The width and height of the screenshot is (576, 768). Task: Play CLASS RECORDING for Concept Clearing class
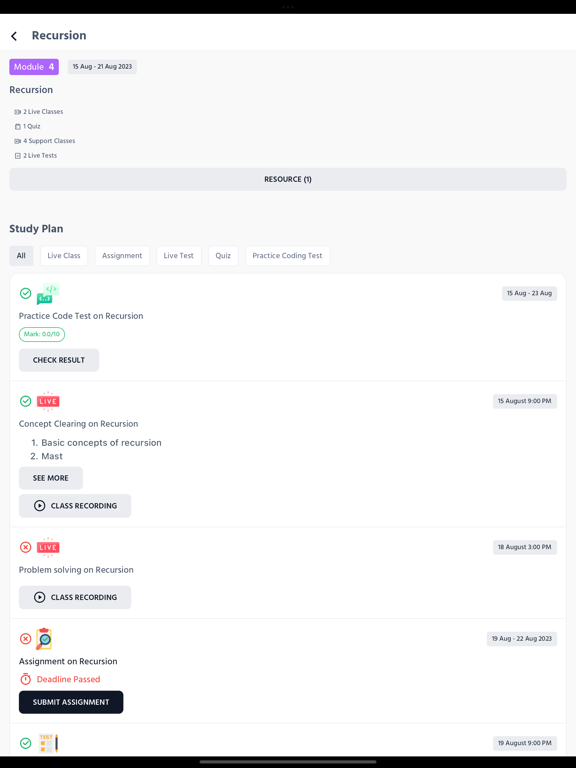pyautogui.click(x=75, y=506)
